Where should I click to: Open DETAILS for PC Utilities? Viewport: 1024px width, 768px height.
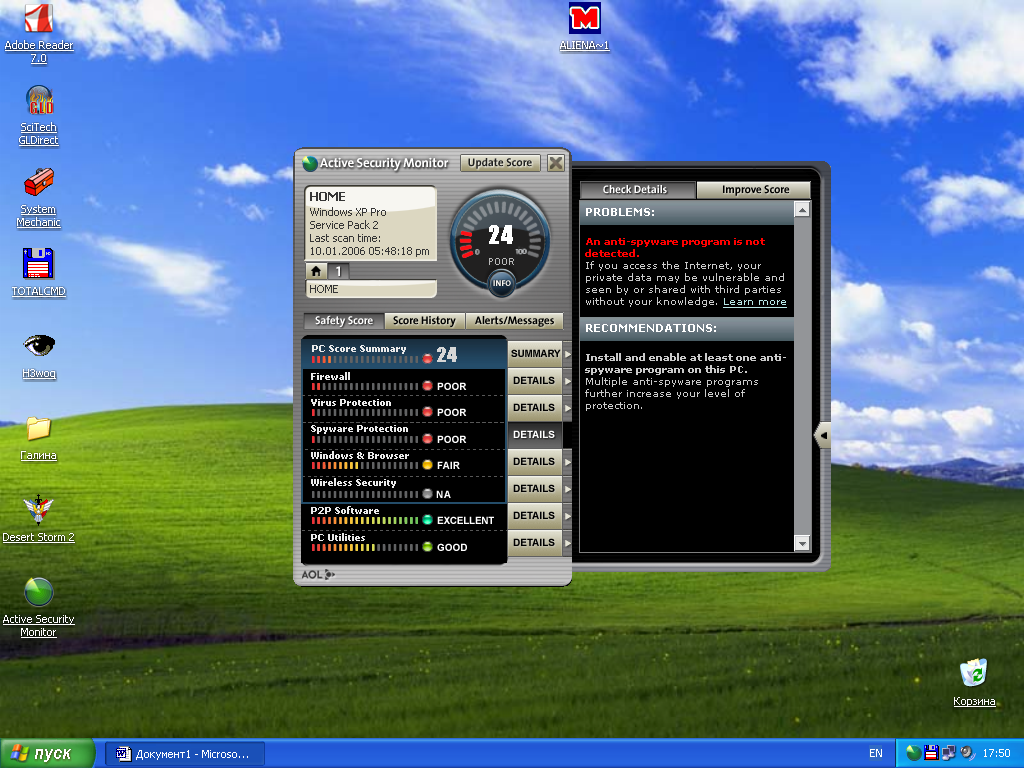pos(535,543)
